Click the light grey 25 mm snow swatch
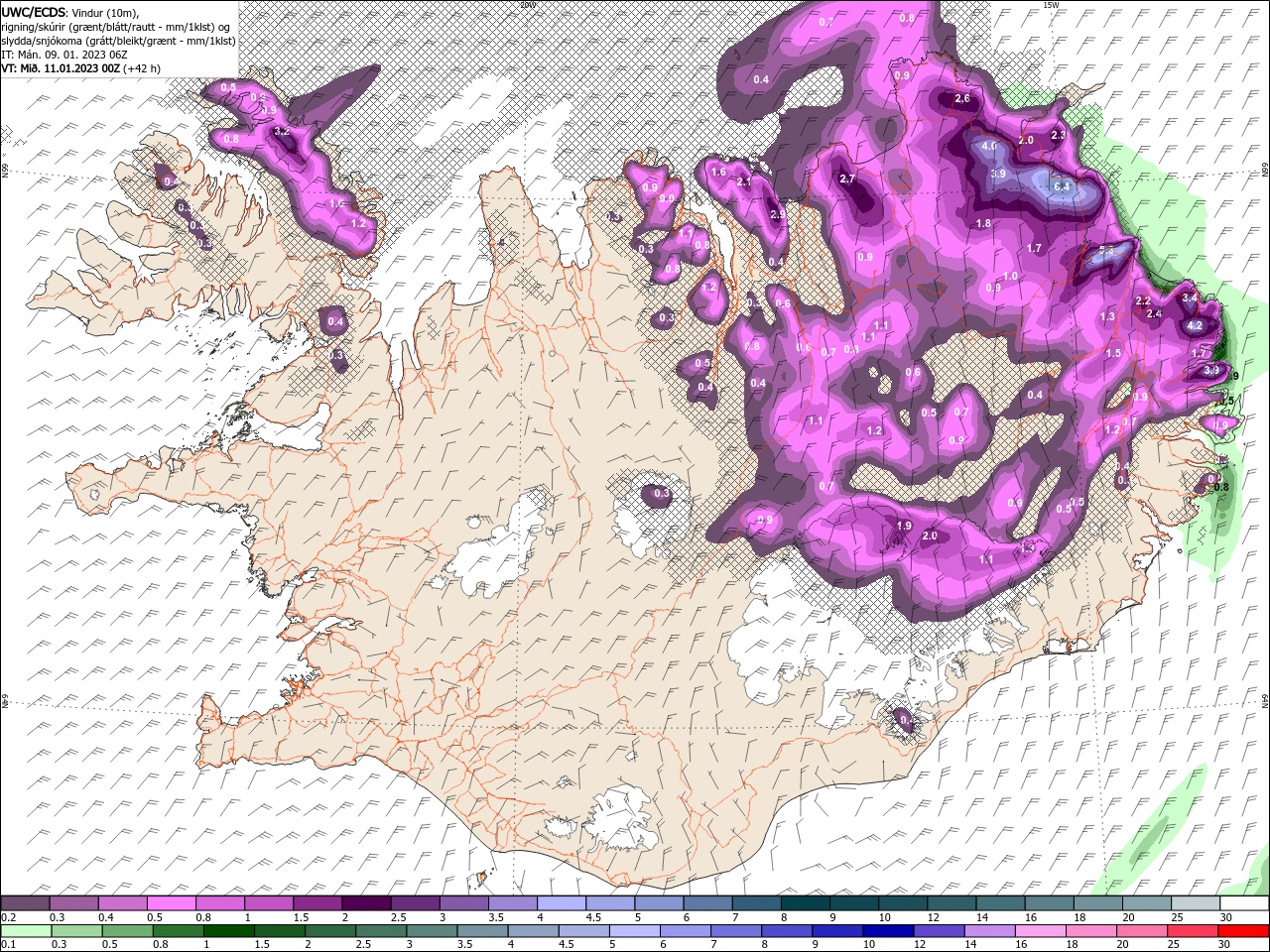Screen dimensions: 1270x952 1196,903
